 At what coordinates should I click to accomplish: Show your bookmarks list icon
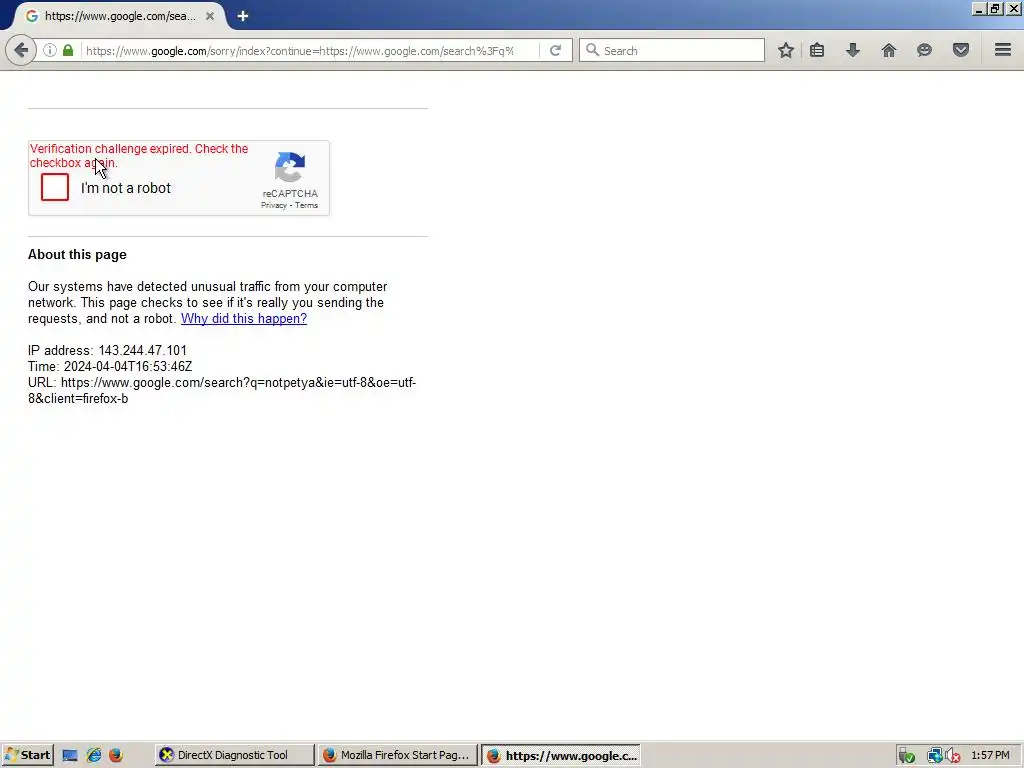tap(817, 50)
